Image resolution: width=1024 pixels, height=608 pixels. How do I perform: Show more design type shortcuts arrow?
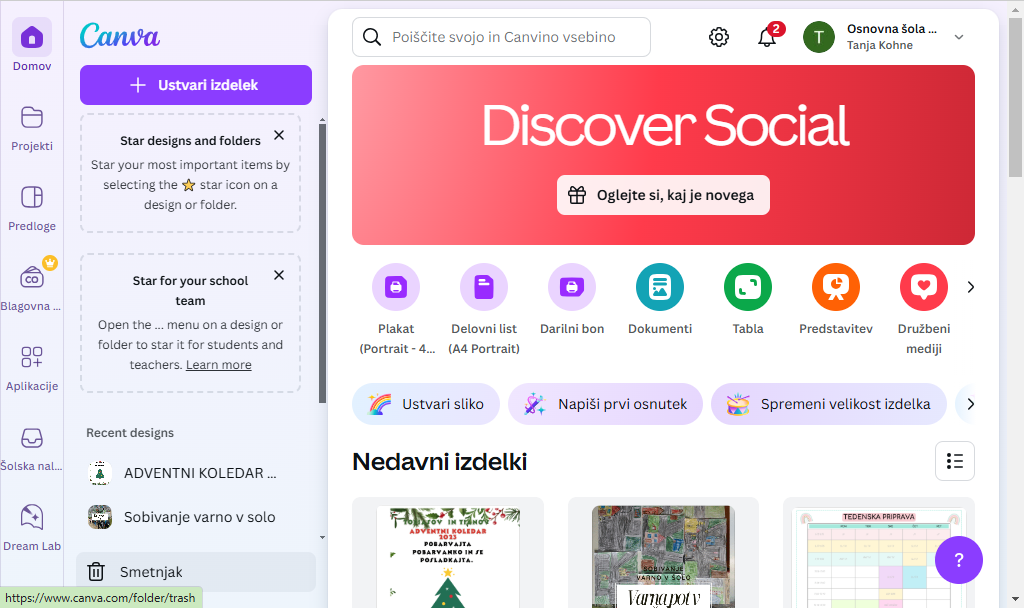[x=970, y=287]
